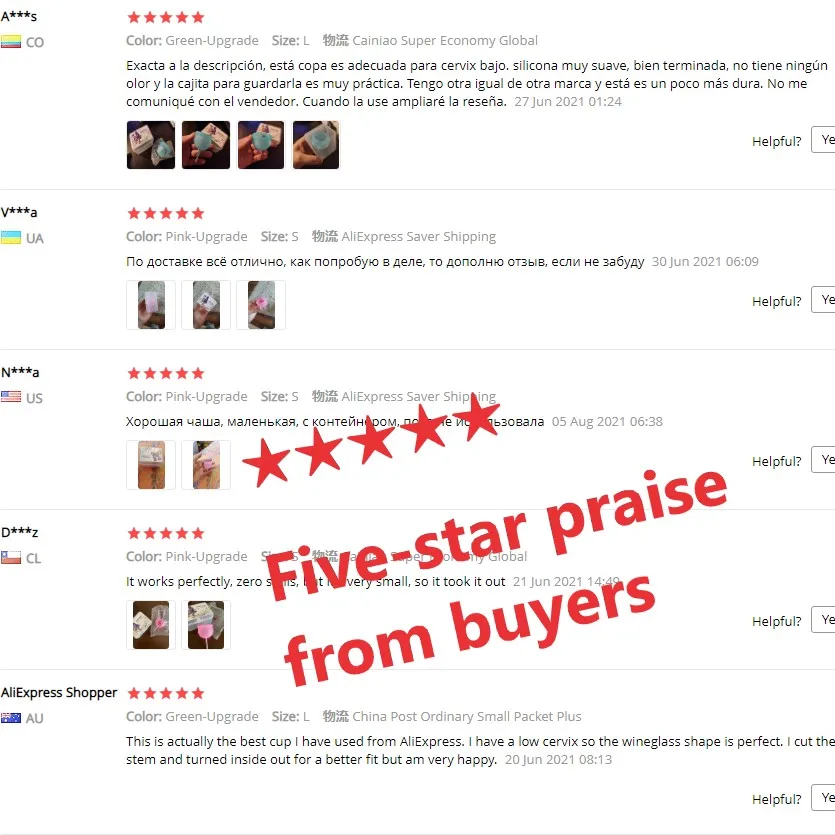Screen dimensions: 835x835
Task: Open third photo in V***a review
Action: pyautogui.click(x=261, y=305)
